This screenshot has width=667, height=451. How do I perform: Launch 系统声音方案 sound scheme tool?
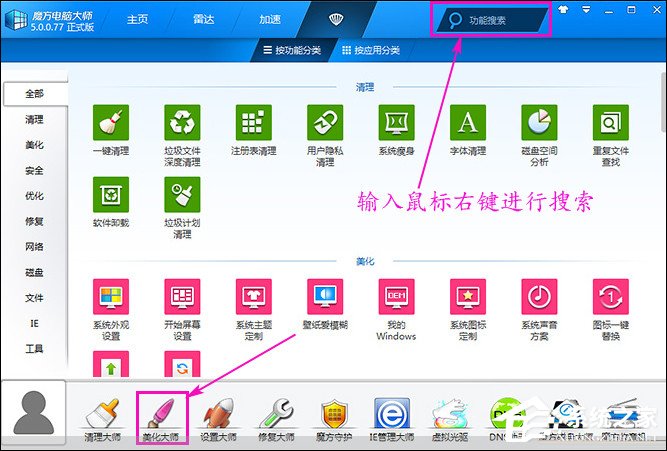point(539,297)
